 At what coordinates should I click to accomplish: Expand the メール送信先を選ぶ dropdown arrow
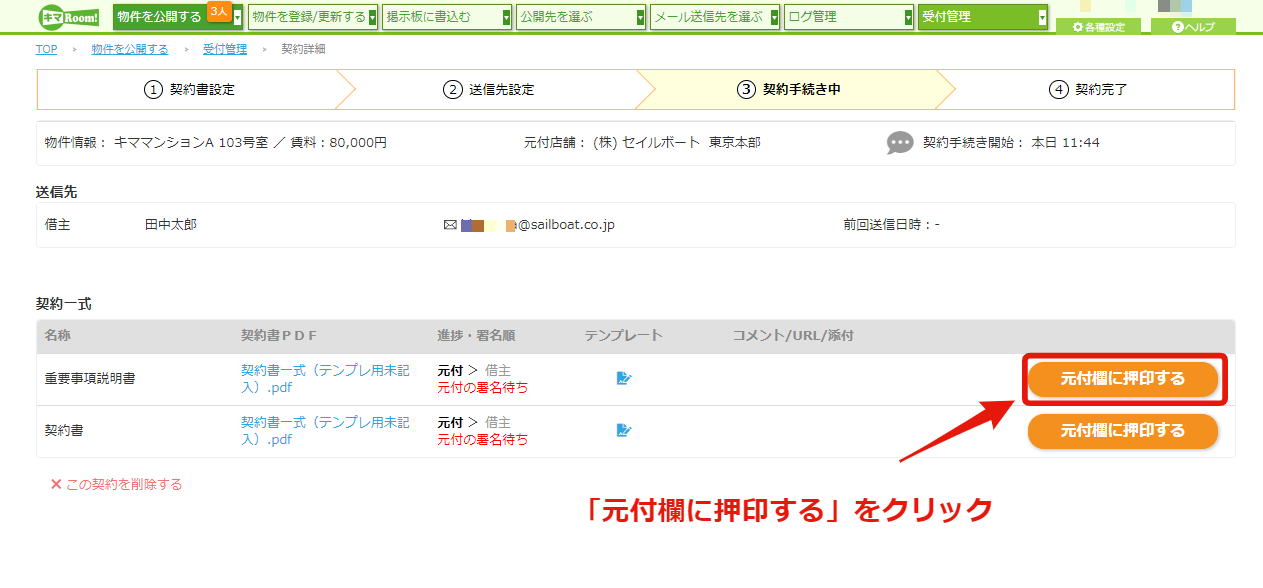click(774, 18)
